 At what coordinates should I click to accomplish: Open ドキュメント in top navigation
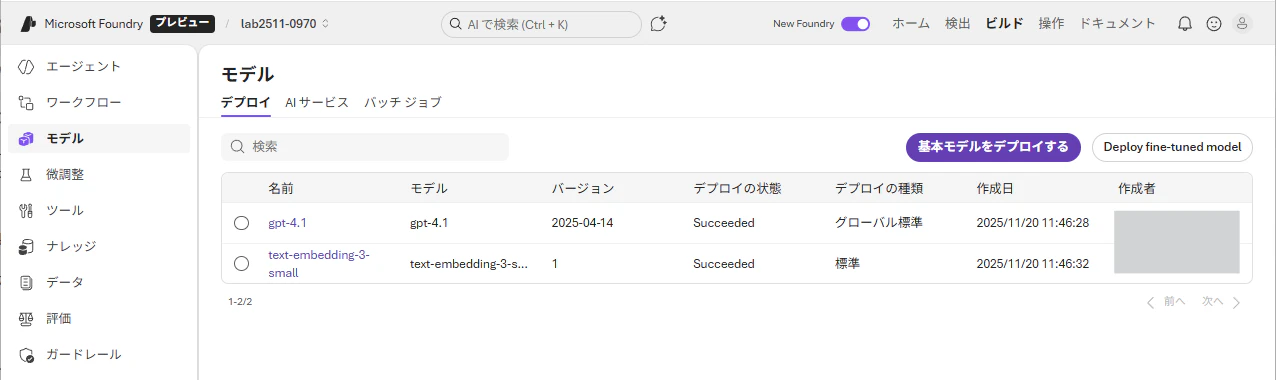pos(1117,23)
